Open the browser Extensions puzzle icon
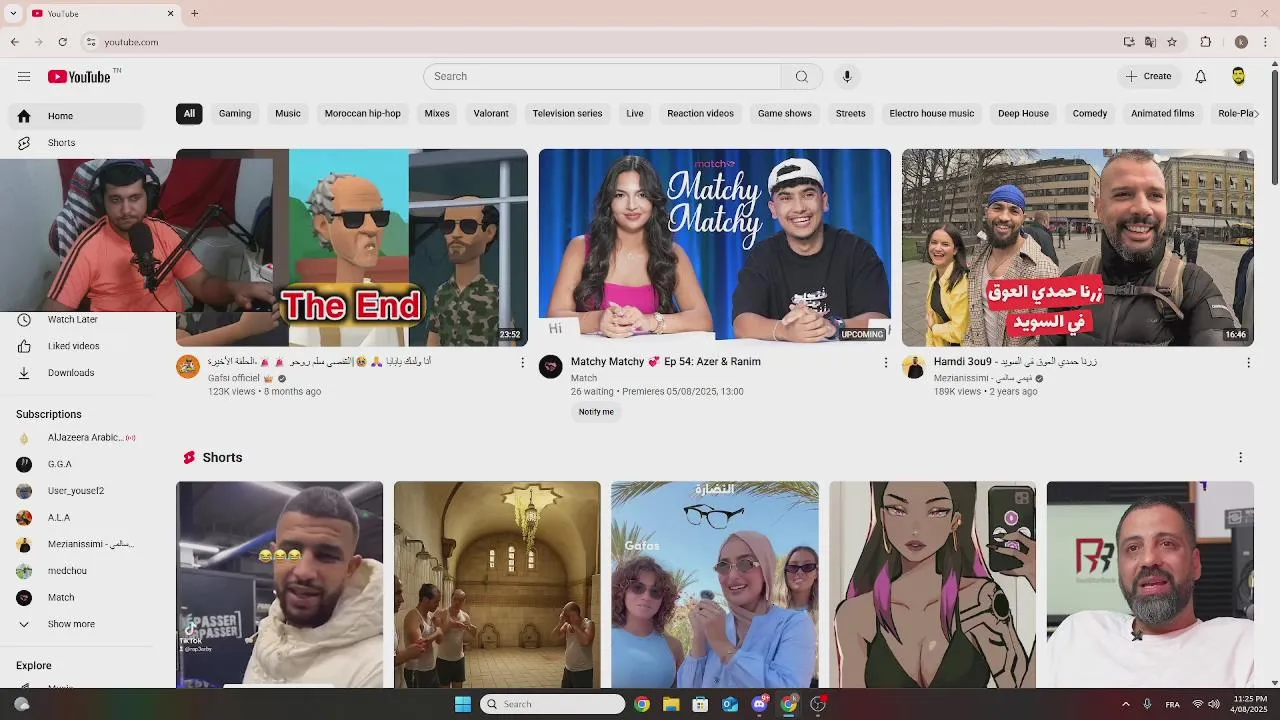Viewport: 1280px width, 720px height. point(1205,42)
